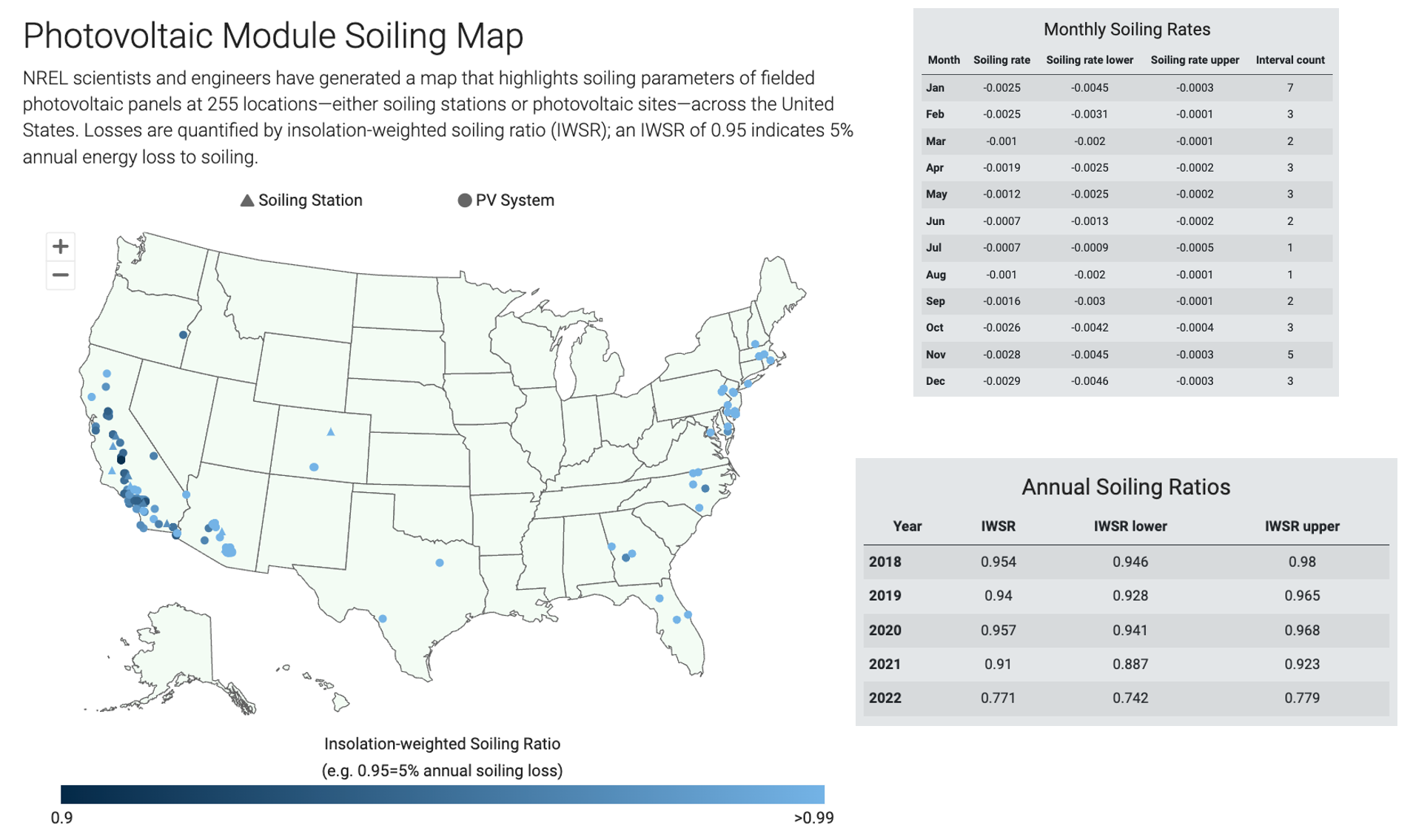The width and height of the screenshot is (1413, 840).
Task: Select the PV system dot in southern Colorado
Action: tap(315, 467)
